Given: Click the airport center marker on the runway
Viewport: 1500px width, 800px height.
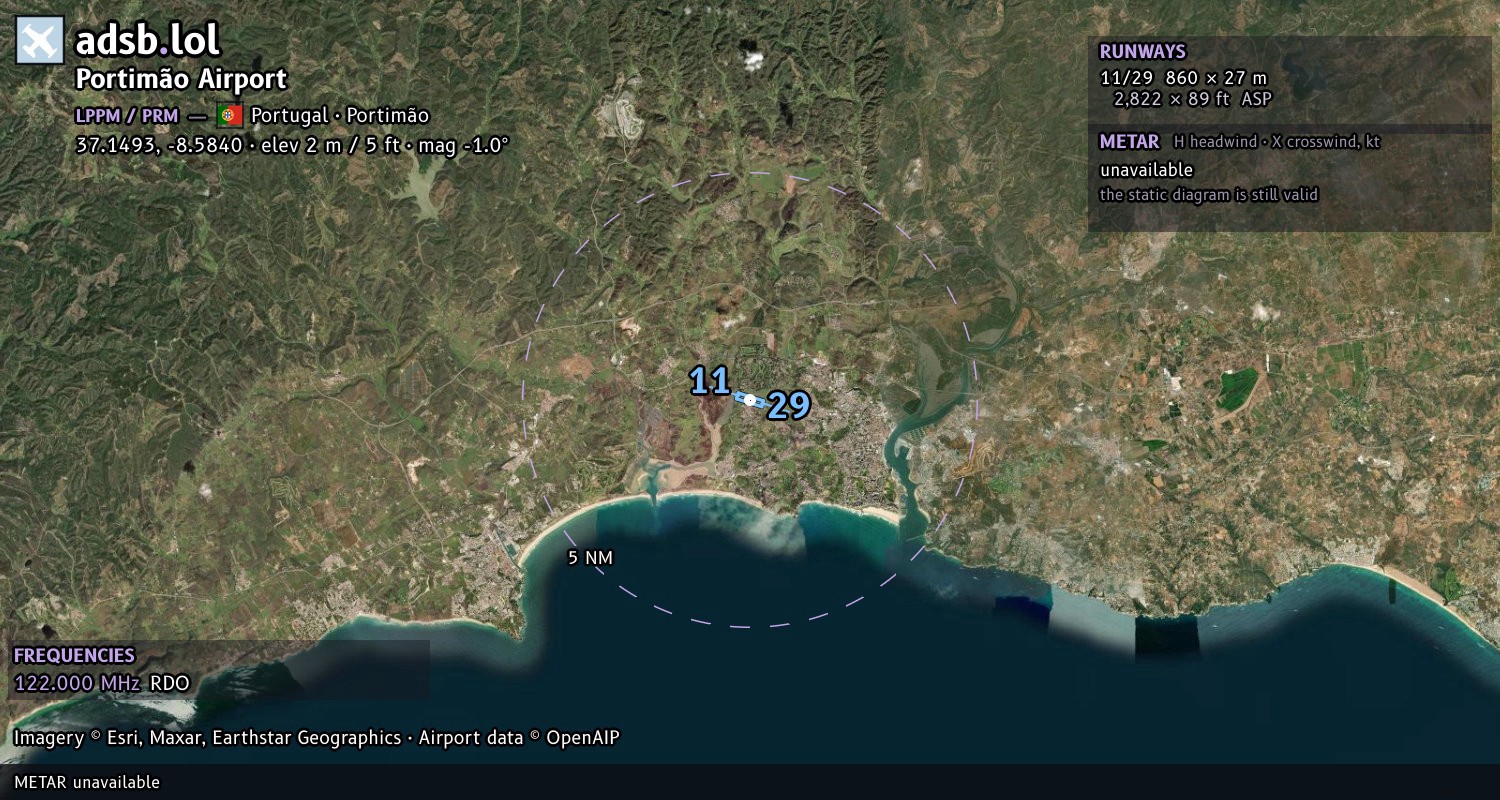Looking at the screenshot, I should tap(750, 400).
